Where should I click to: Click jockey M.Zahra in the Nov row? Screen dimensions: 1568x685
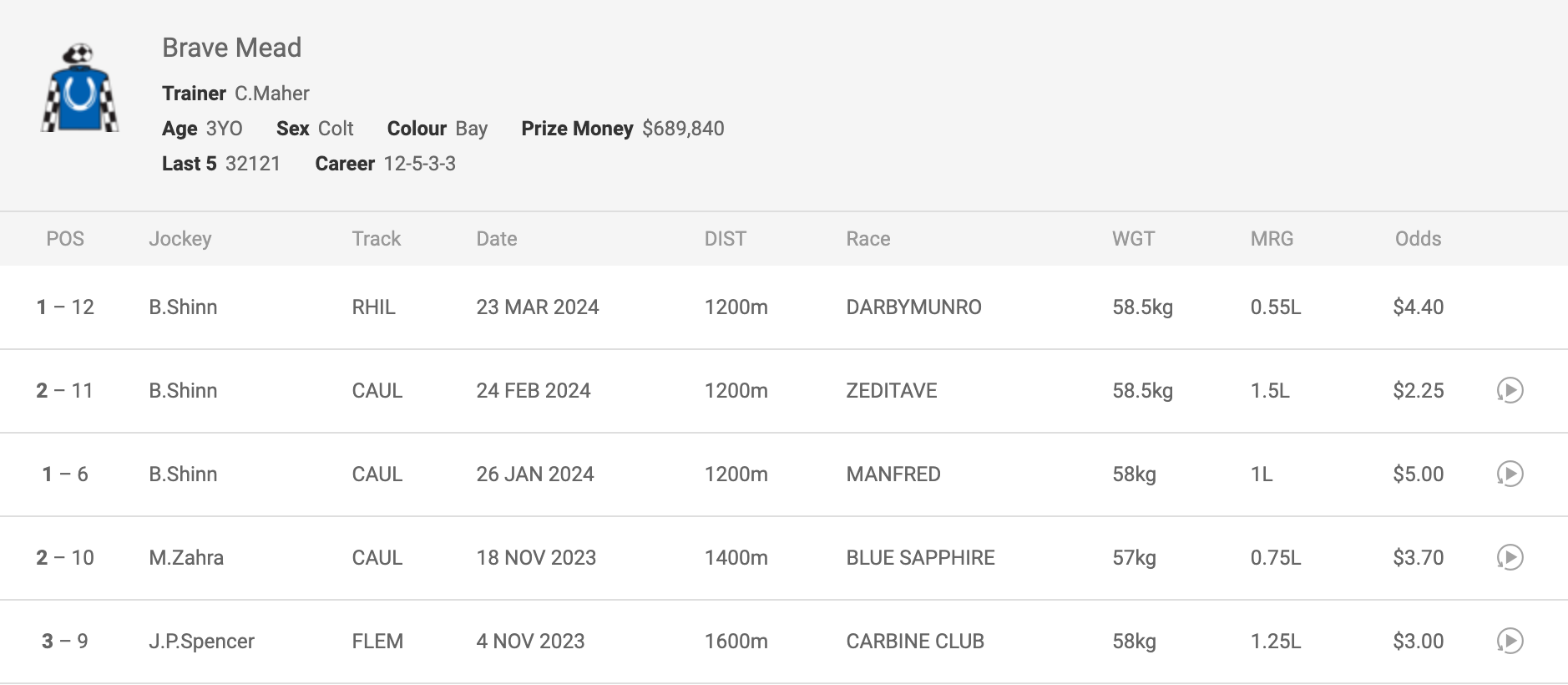tap(185, 557)
